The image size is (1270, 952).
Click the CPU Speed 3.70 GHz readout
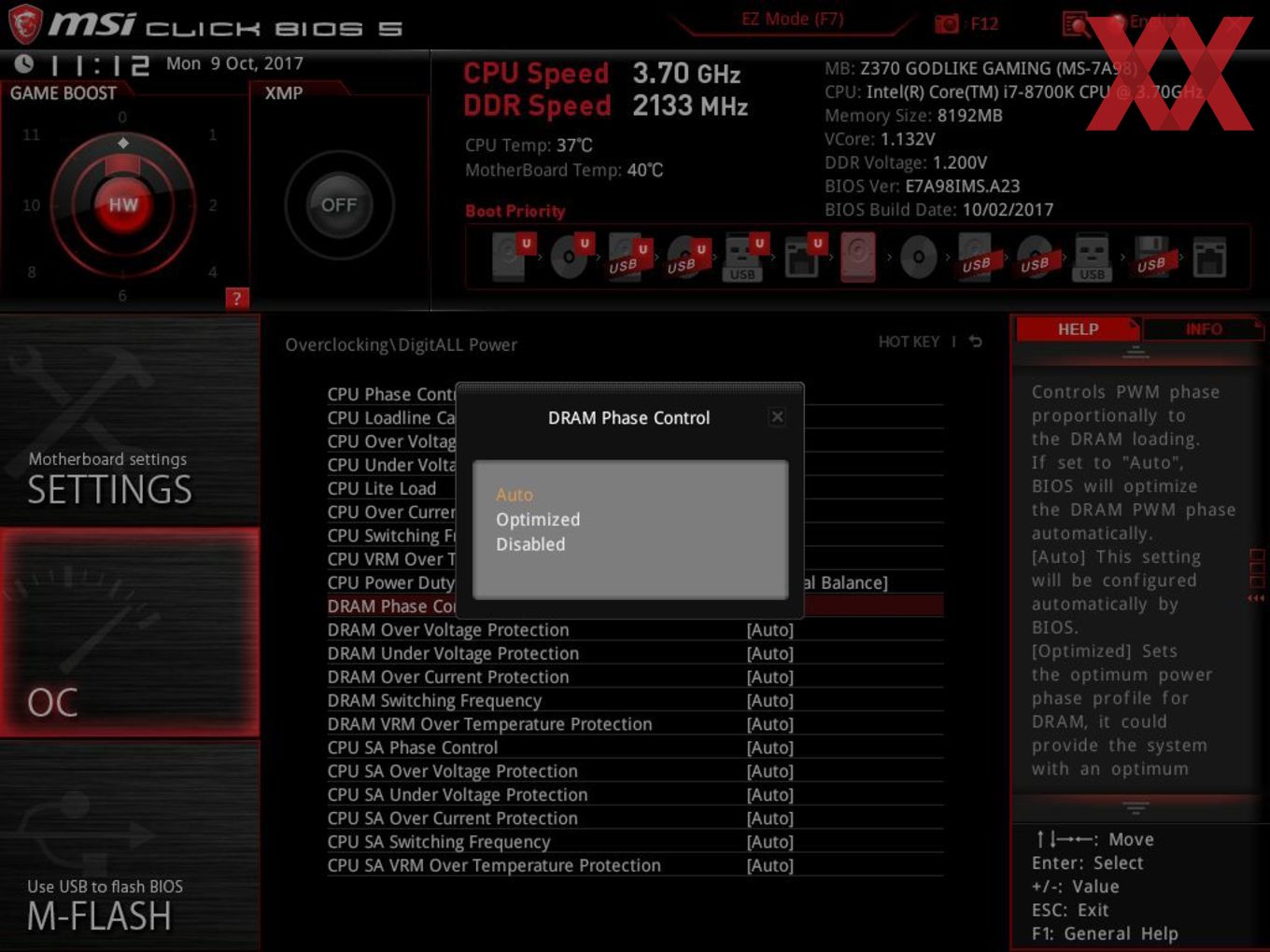pyautogui.click(x=602, y=73)
